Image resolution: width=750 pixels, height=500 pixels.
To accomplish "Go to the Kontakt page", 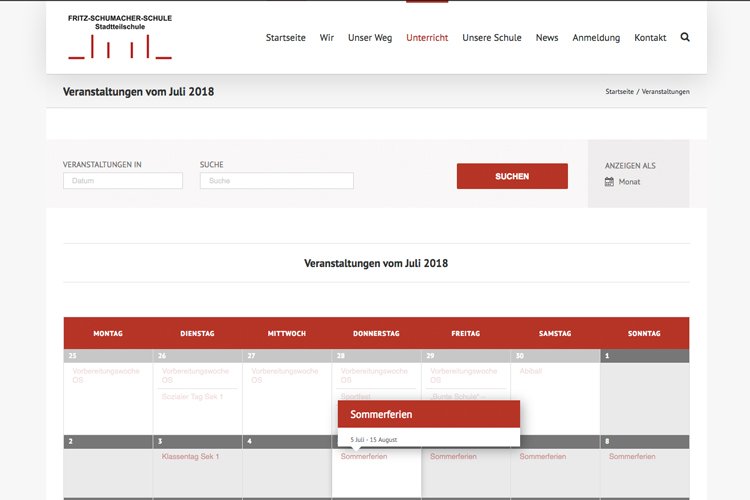I will coord(650,38).
